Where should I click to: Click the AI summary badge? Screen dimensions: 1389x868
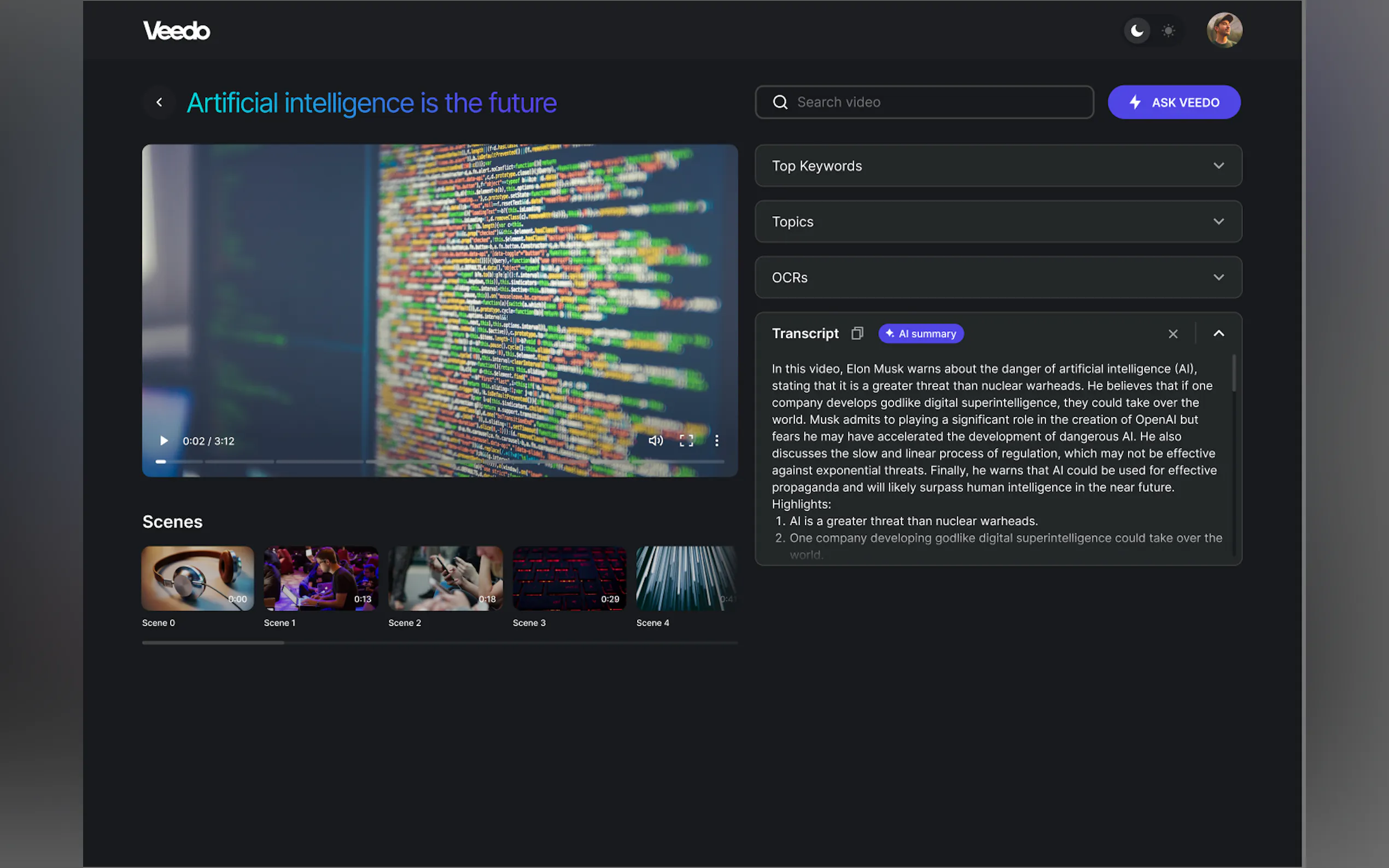pyautogui.click(x=920, y=333)
